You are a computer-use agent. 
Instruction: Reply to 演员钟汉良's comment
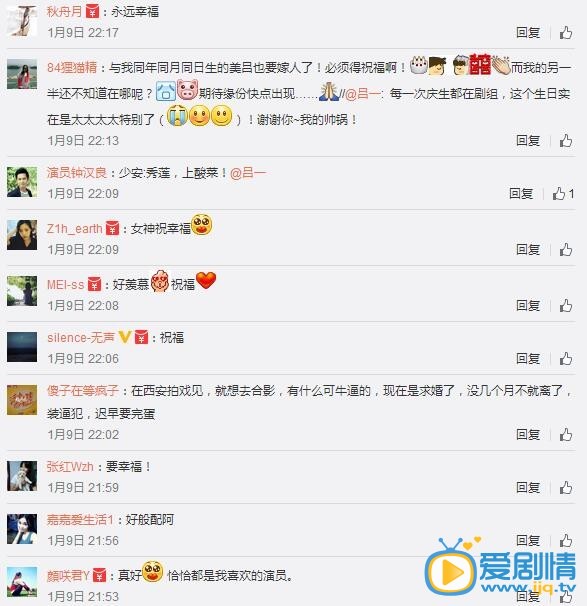point(521,194)
